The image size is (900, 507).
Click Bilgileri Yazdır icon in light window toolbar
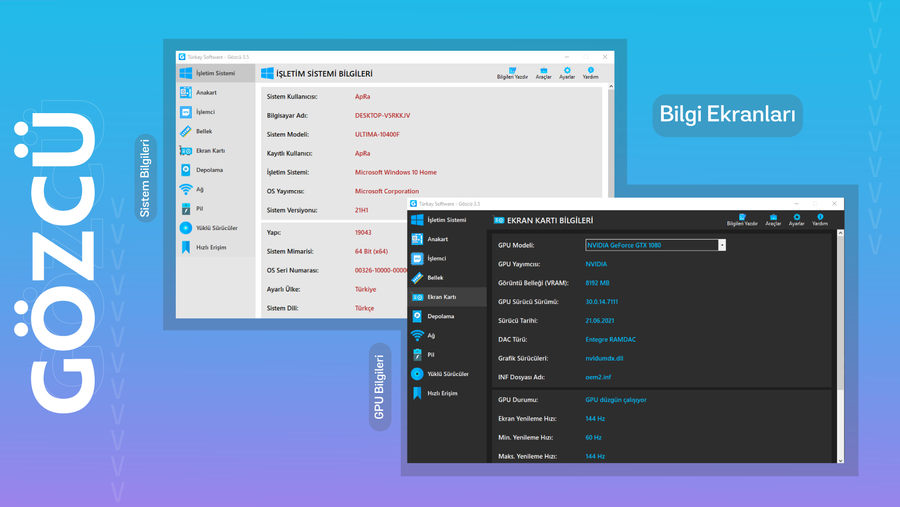point(513,70)
